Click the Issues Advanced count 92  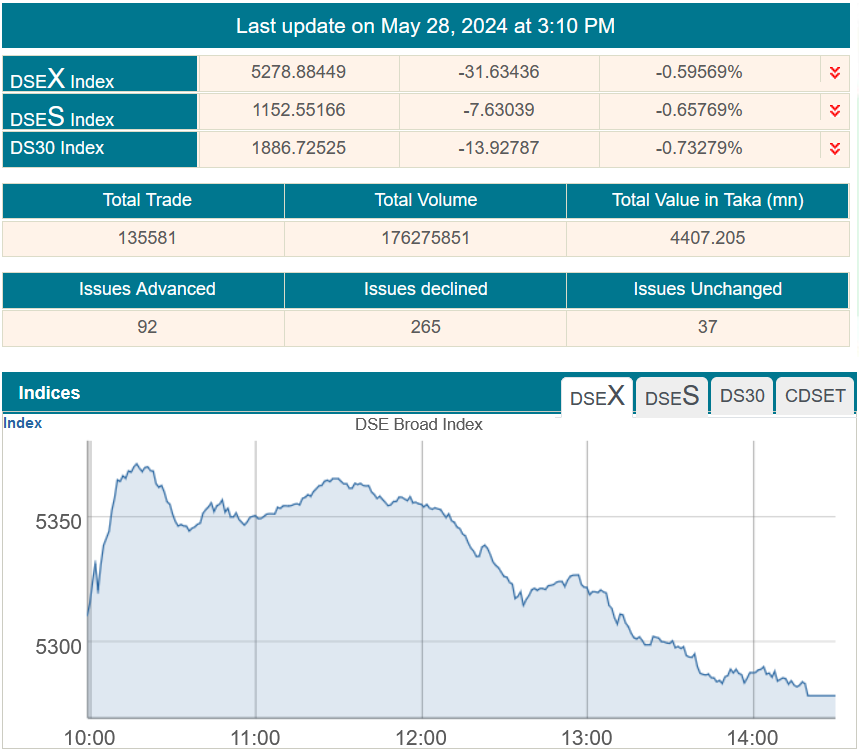click(x=147, y=327)
